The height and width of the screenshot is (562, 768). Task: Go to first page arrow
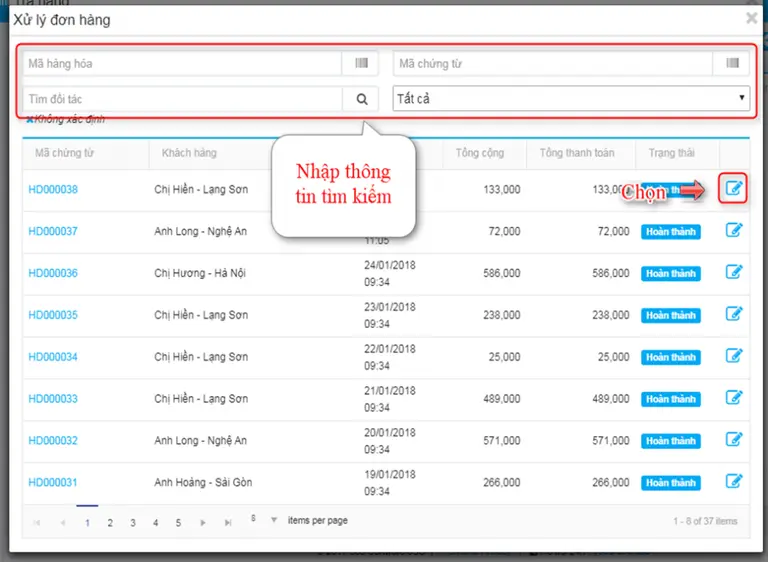37,523
